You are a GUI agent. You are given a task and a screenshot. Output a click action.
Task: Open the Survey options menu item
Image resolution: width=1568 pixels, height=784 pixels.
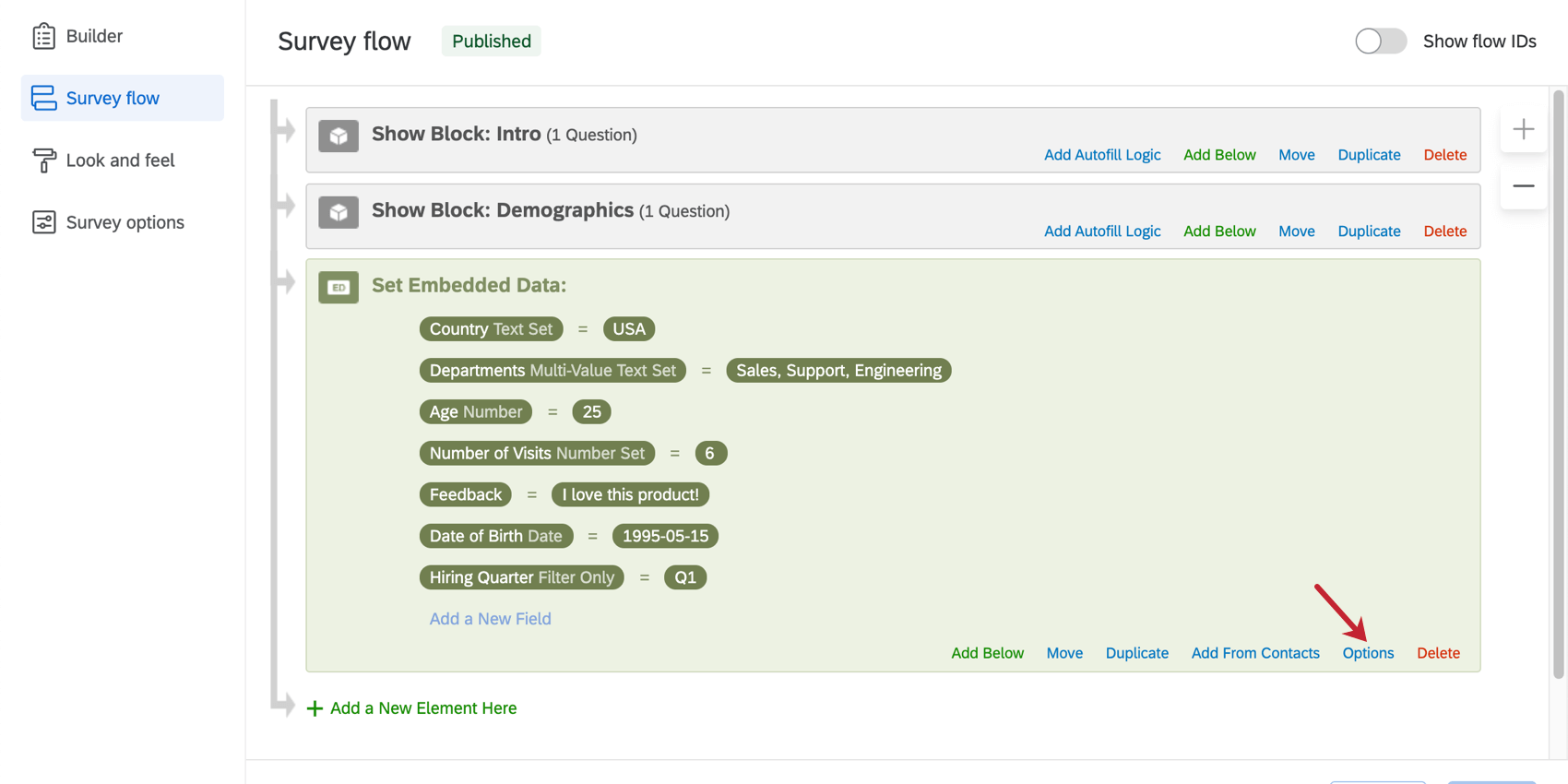tap(125, 222)
